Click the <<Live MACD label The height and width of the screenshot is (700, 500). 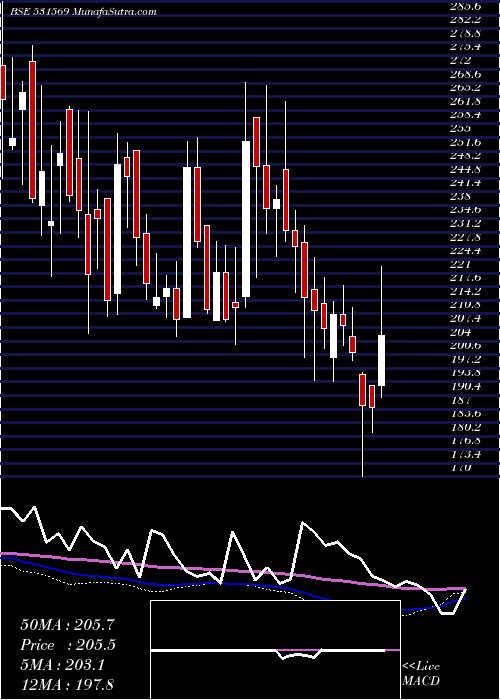click(421, 674)
